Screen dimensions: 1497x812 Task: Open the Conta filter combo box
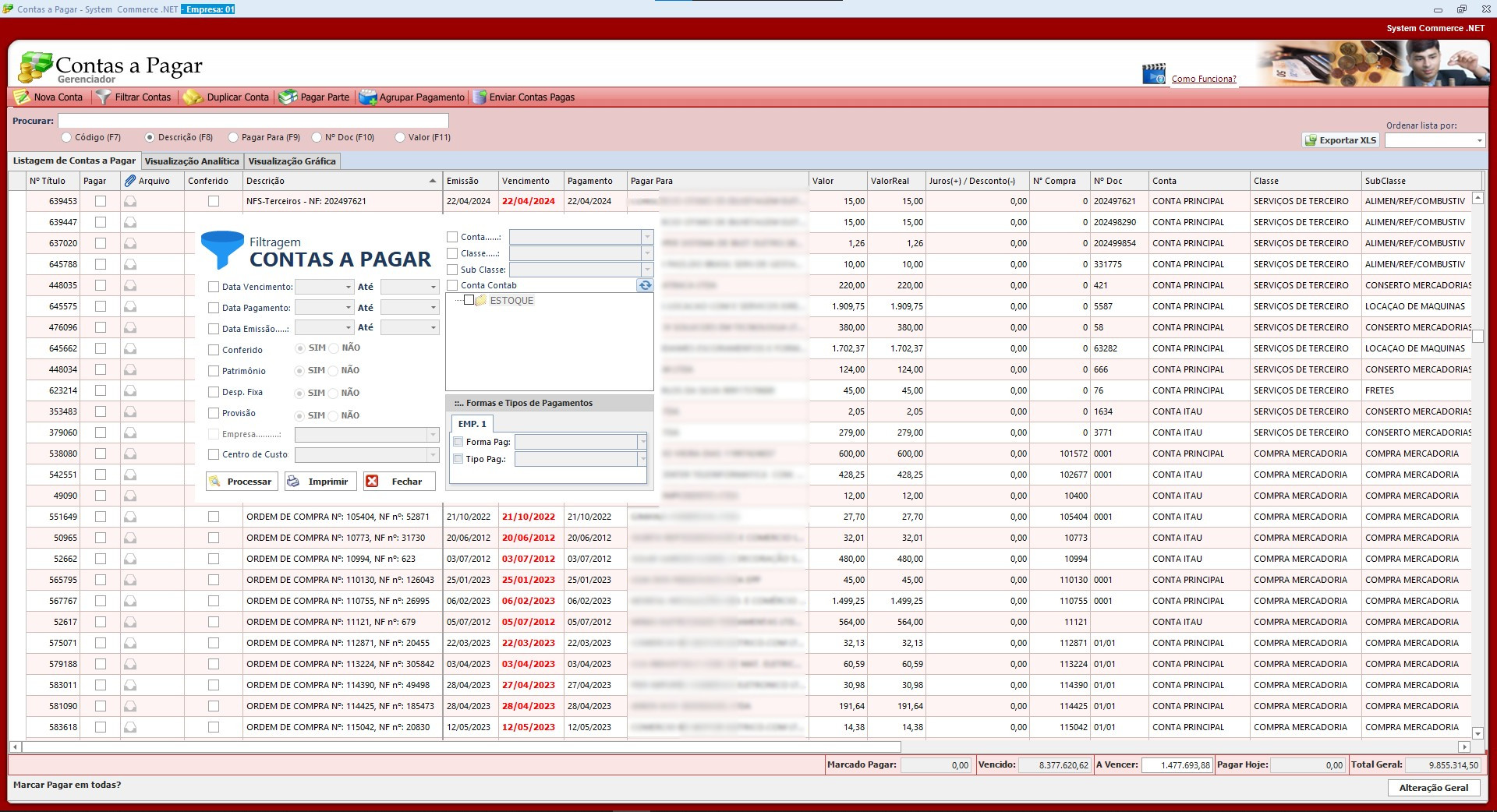coord(646,237)
